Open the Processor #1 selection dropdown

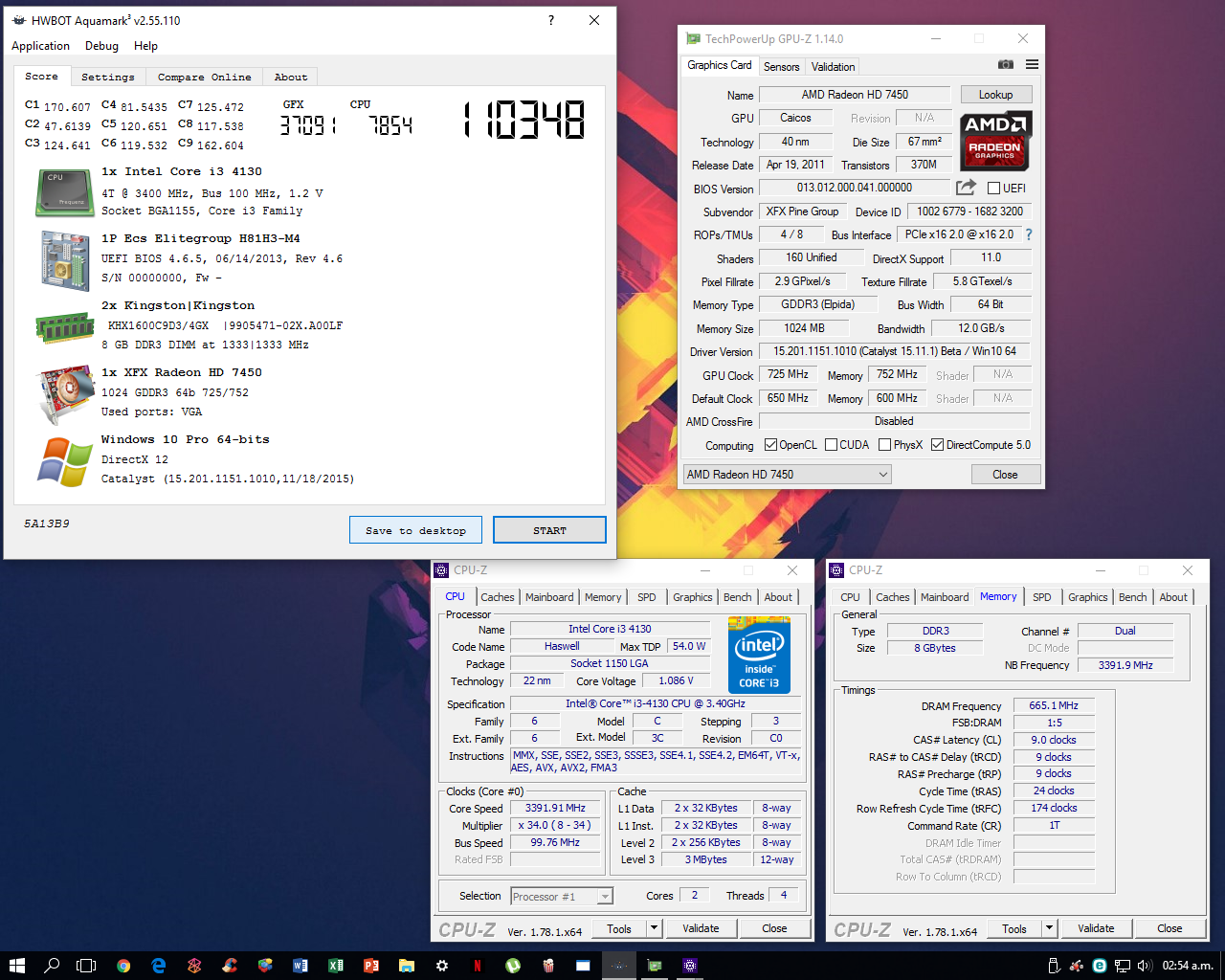tap(561, 897)
